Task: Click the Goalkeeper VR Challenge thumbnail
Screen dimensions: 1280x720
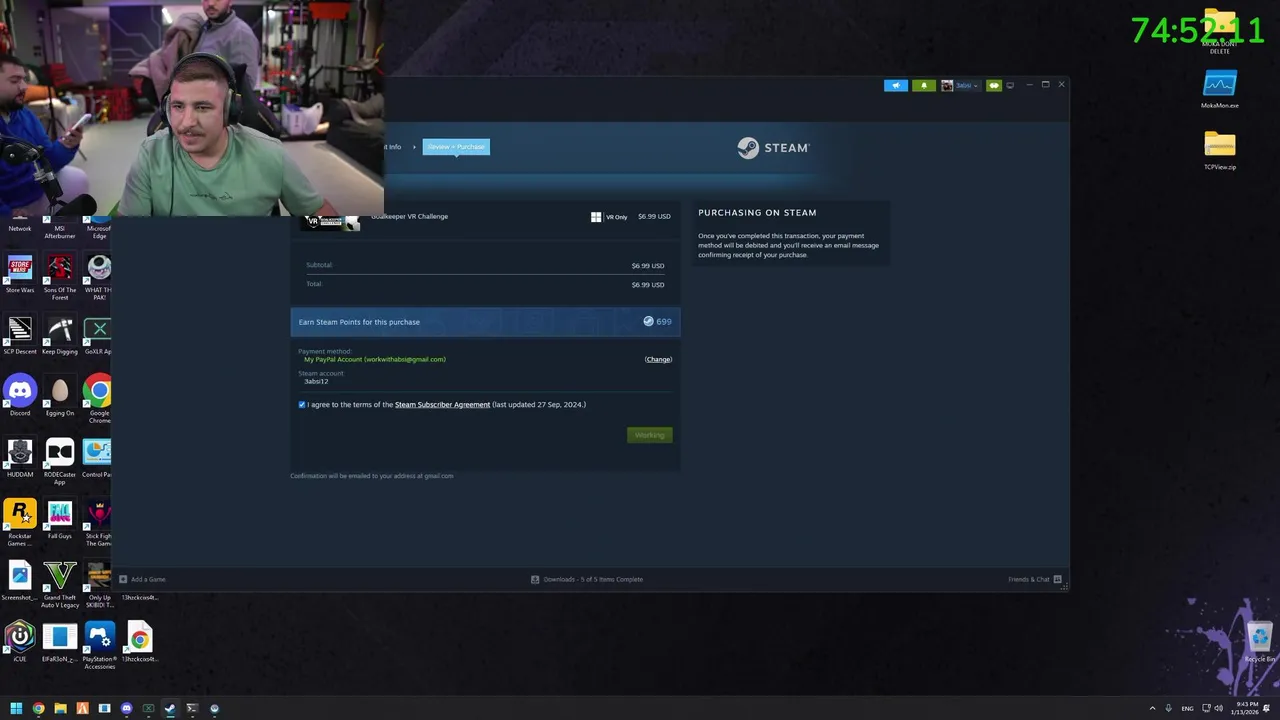Action: click(331, 223)
